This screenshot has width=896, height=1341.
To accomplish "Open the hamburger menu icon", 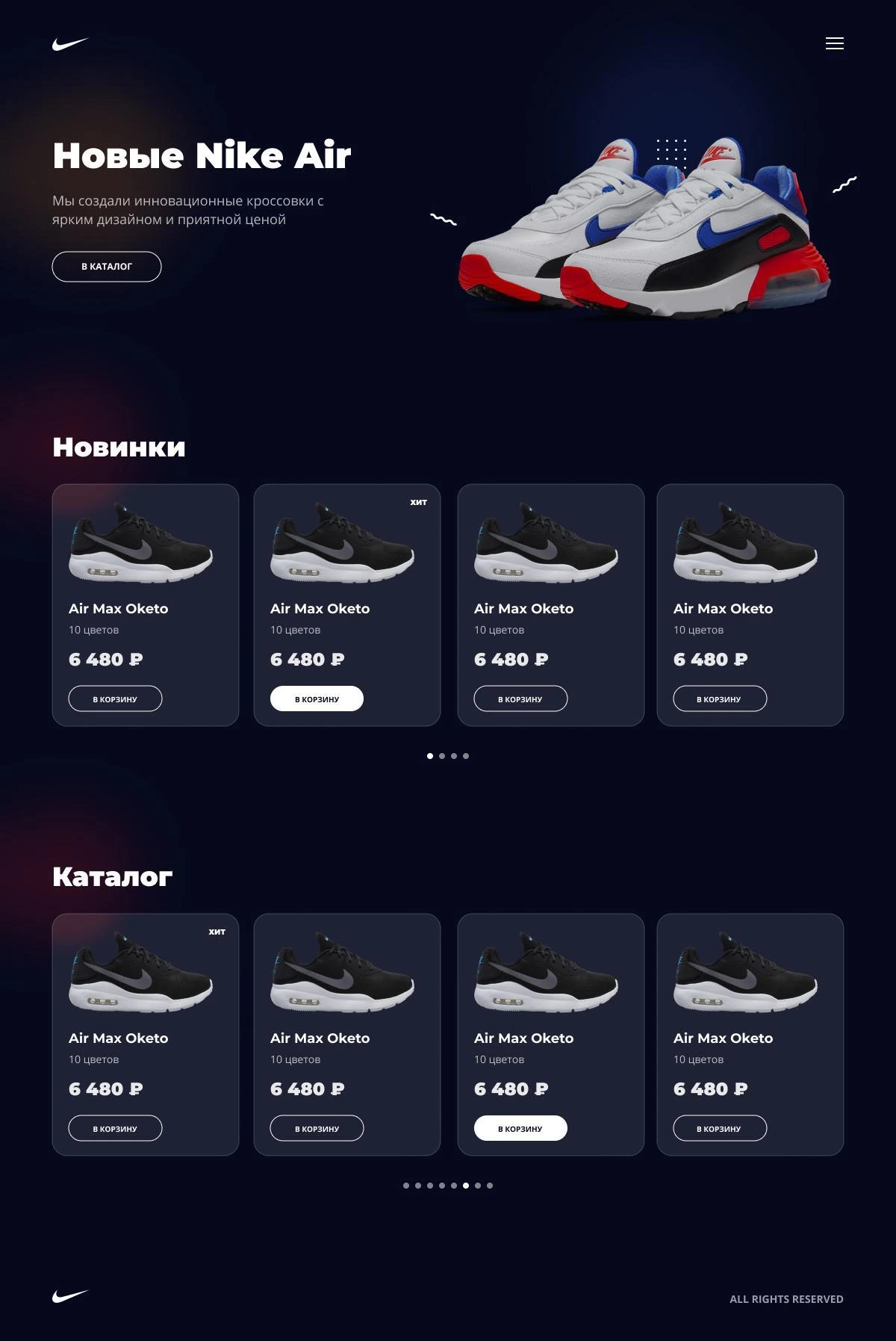I will 834,43.
